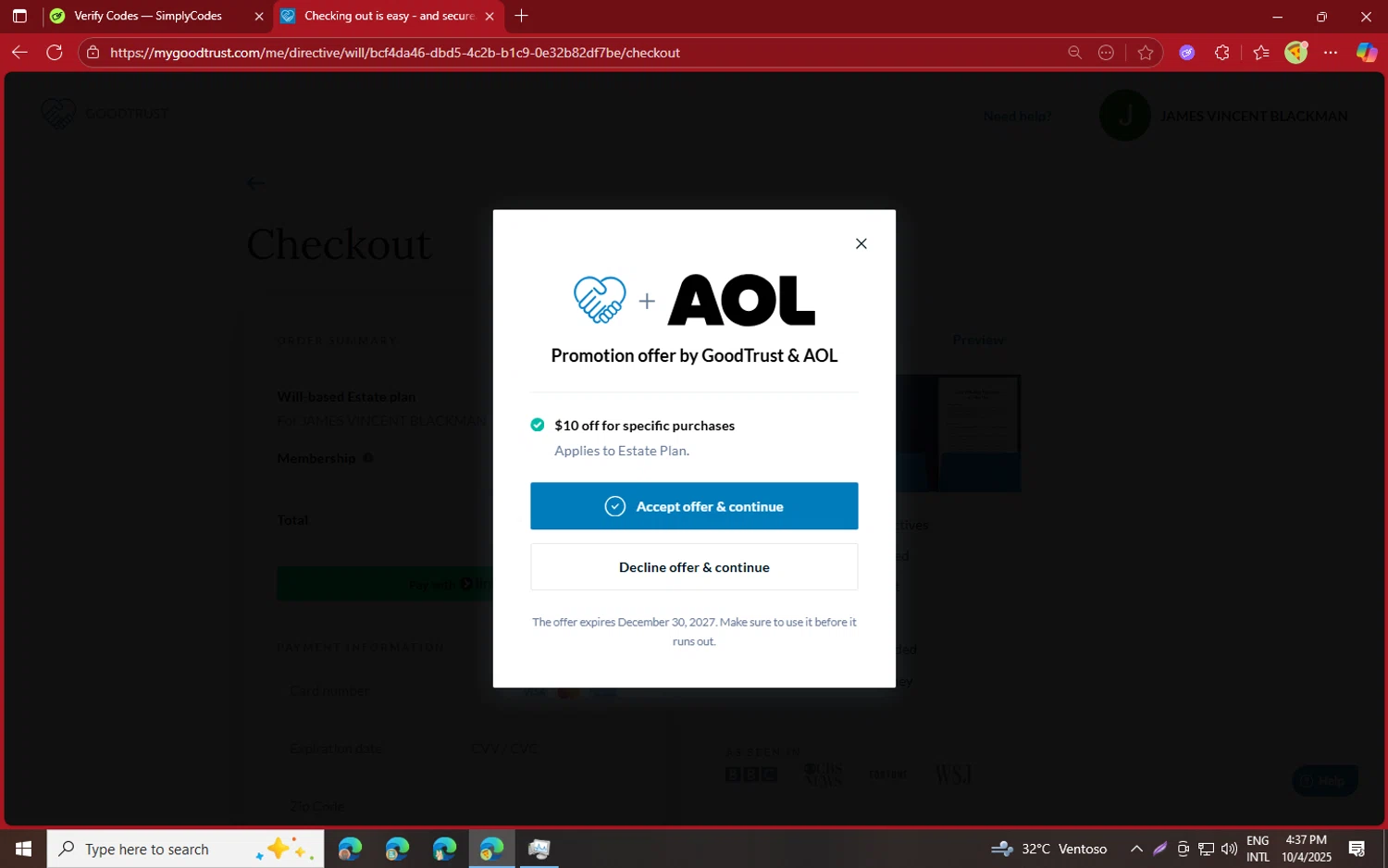
Task: Click the GoodTrust logo in page header
Action: pyautogui.click(x=105, y=114)
